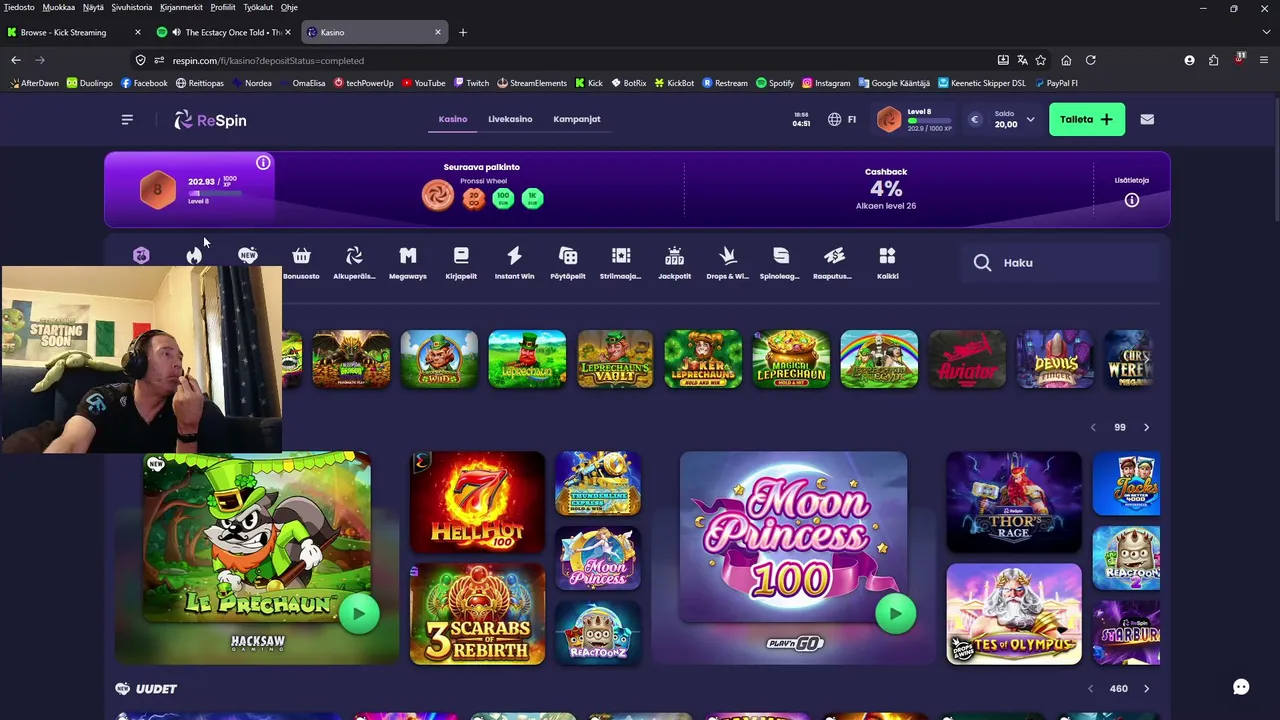Select the Jackpotit category icon
1280x720 pixels.
pyautogui.click(x=675, y=262)
